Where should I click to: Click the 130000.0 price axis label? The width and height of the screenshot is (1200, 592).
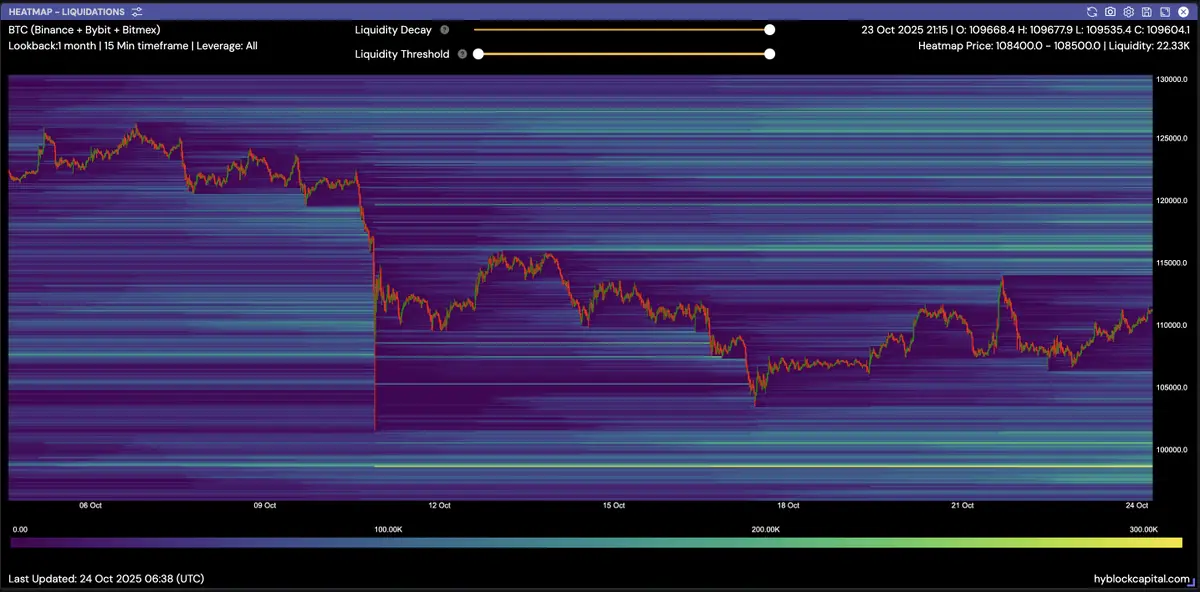[1174, 78]
